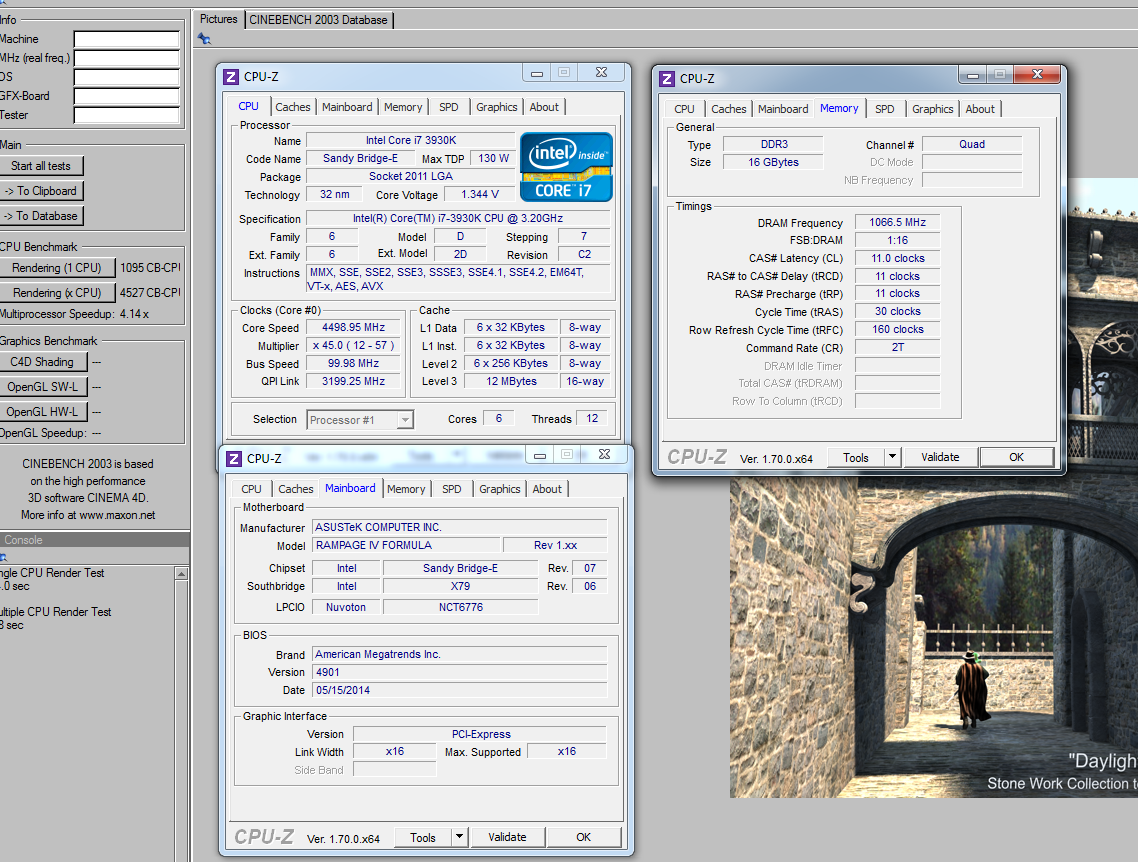Click the Core Speed value 4498.95 MHz

point(353,327)
